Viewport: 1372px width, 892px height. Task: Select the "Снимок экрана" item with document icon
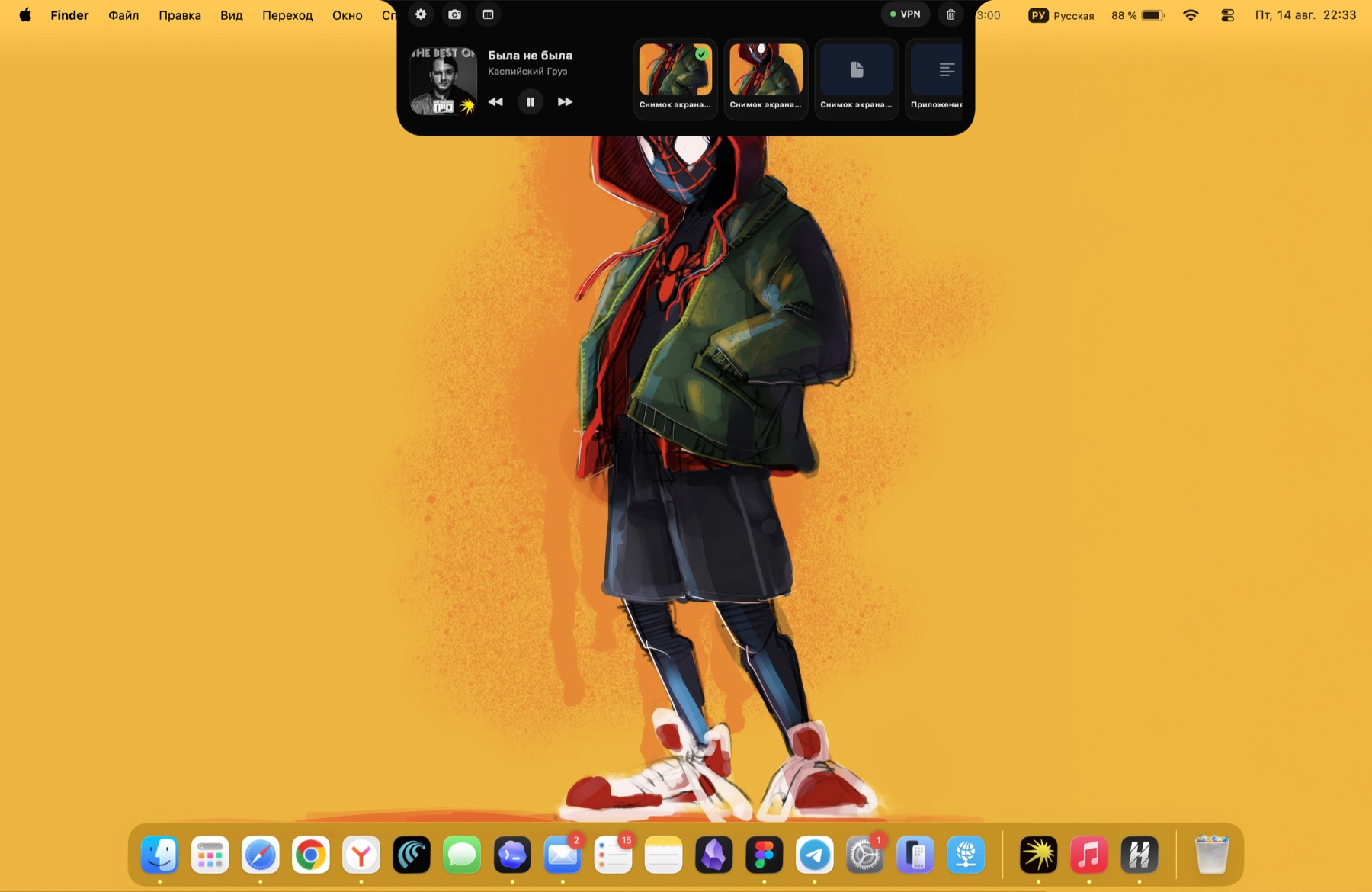coord(856,79)
